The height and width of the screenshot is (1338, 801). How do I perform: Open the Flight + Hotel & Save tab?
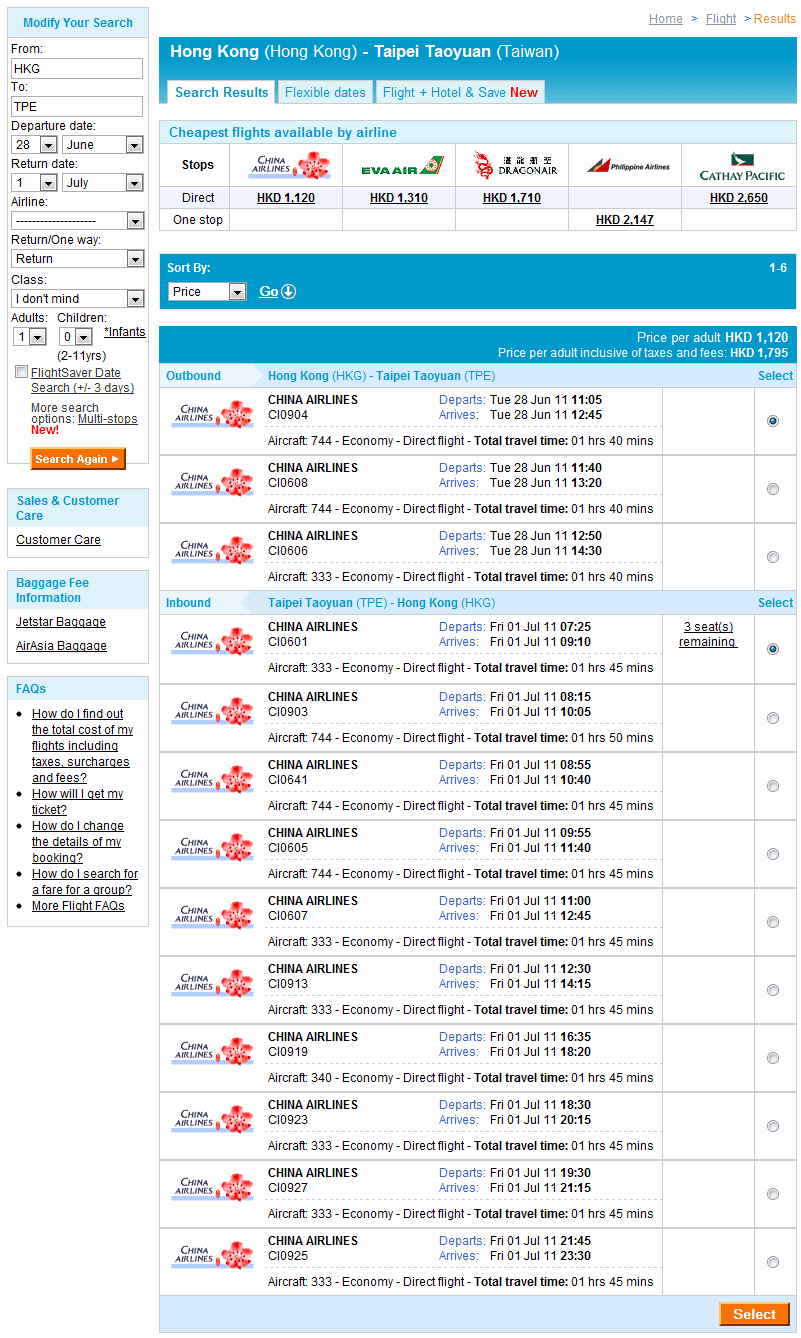[460, 92]
